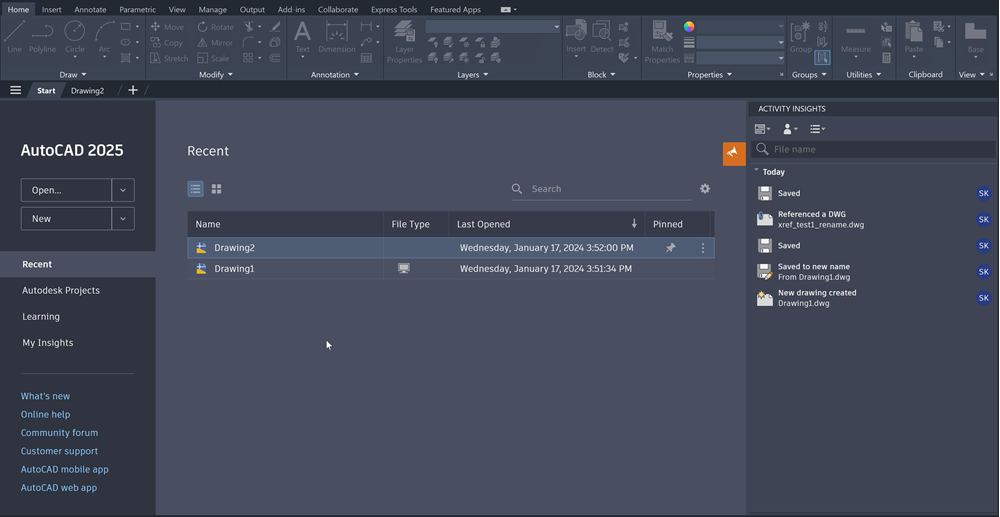Select the Match Properties tool
Screen dimensions: 1000x517
click(x=662, y=40)
